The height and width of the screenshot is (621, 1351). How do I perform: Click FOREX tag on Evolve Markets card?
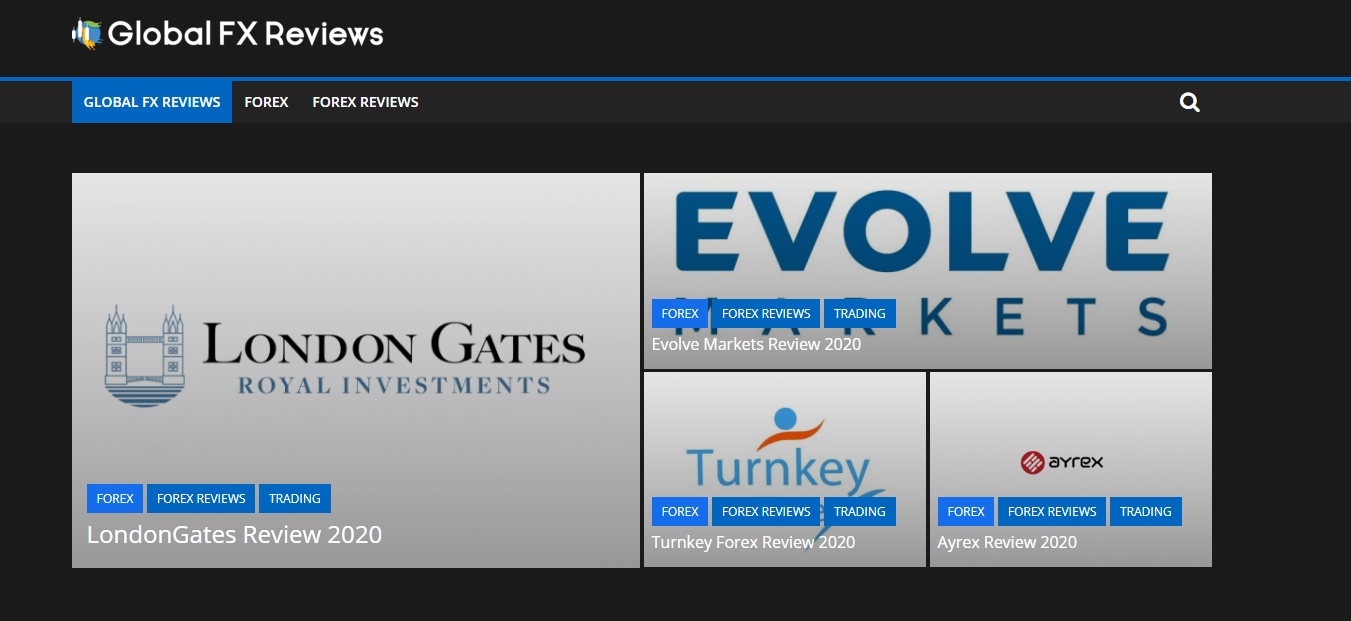[x=680, y=313]
